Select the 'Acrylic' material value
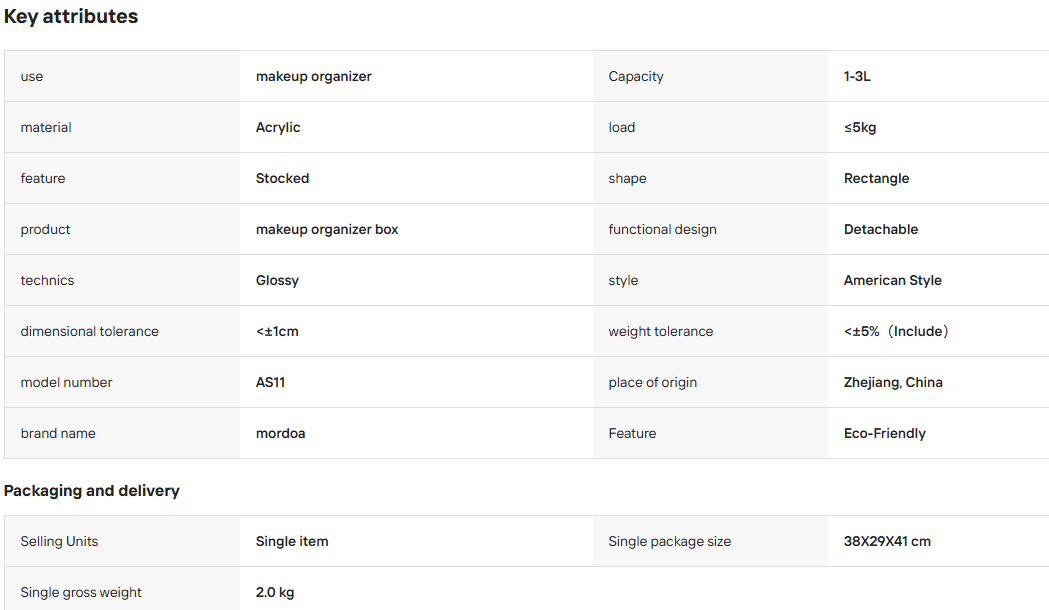Viewport: 1049px width, 610px height. click(x=278, y=127)
